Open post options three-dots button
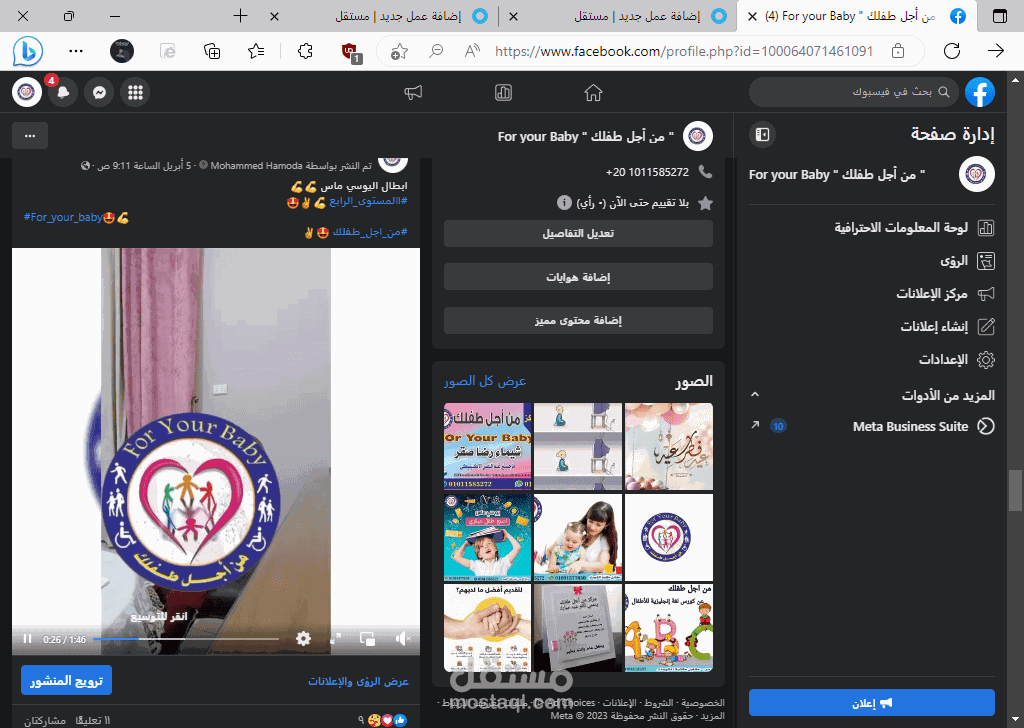Viewport: 1024px width, 728px height. pos(30,136)
